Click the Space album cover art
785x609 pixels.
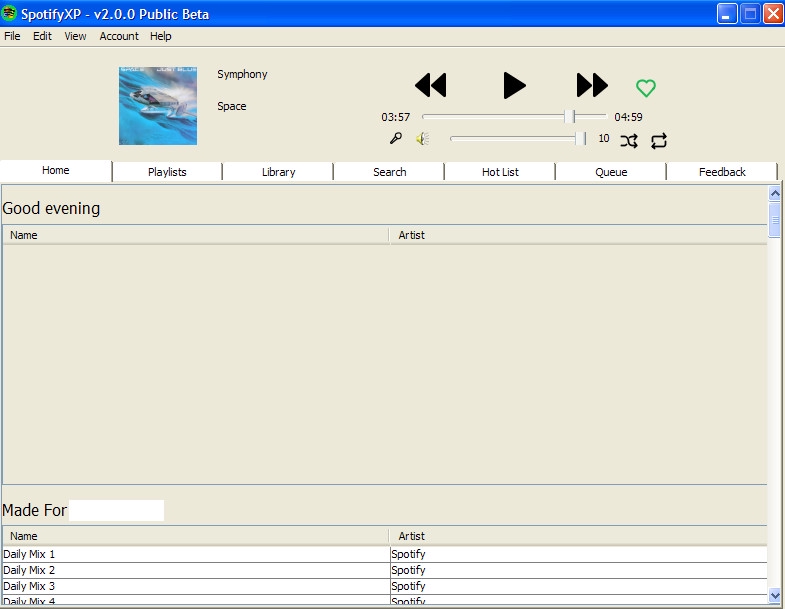[158, 106]
